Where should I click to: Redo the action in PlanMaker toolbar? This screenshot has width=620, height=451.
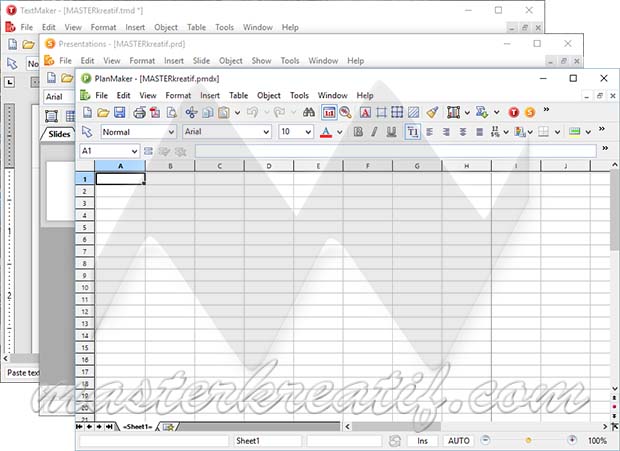pos(280,113)
